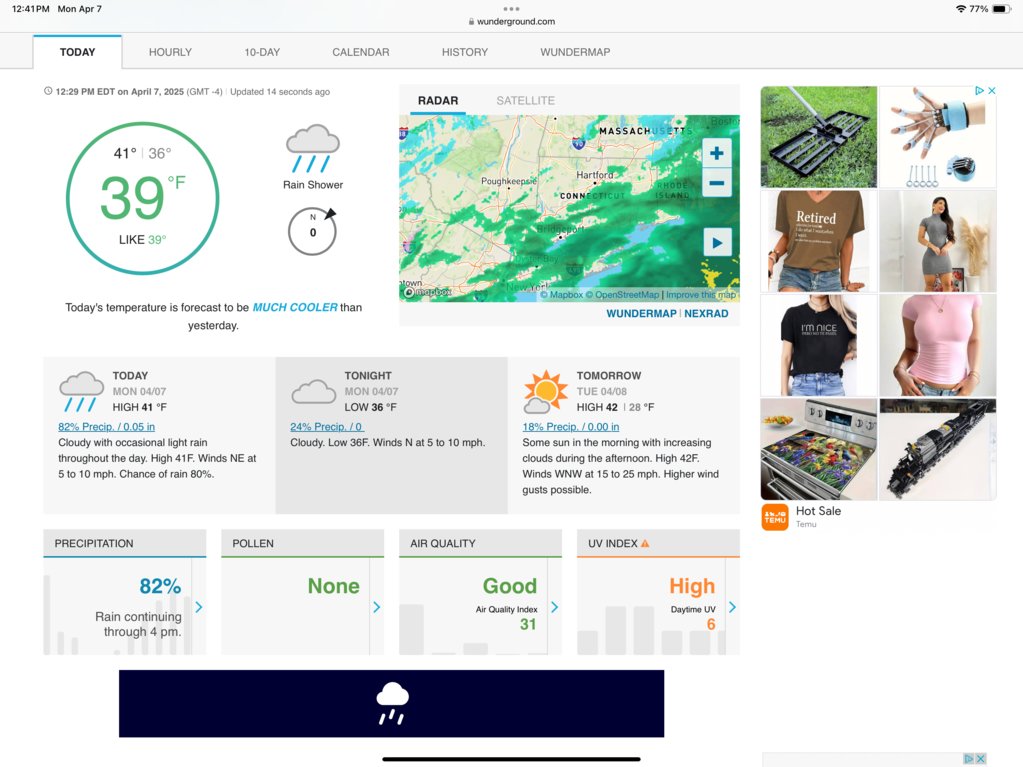Tap the wunderground.com address bar

(x=512, y=22)
